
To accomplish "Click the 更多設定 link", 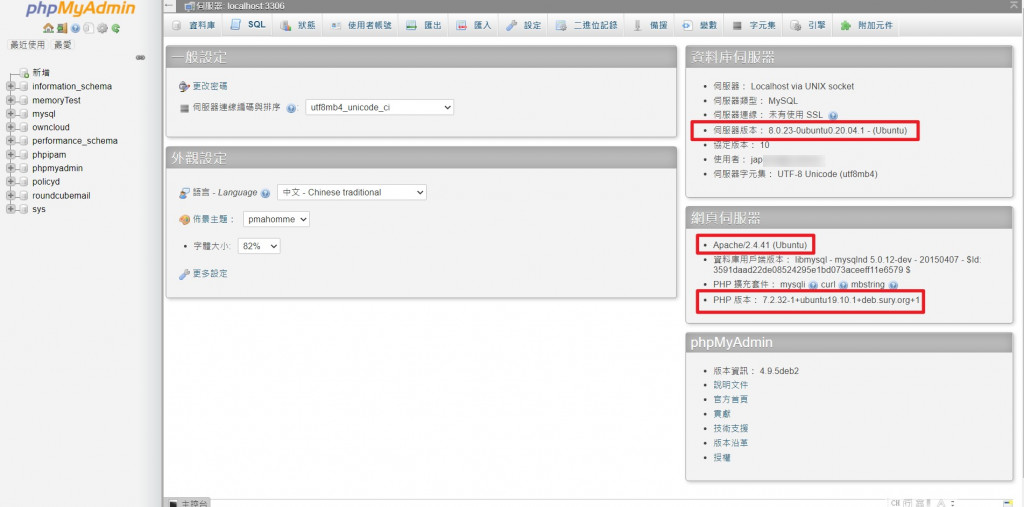I will pyautogui.click(x=210, y=274).
